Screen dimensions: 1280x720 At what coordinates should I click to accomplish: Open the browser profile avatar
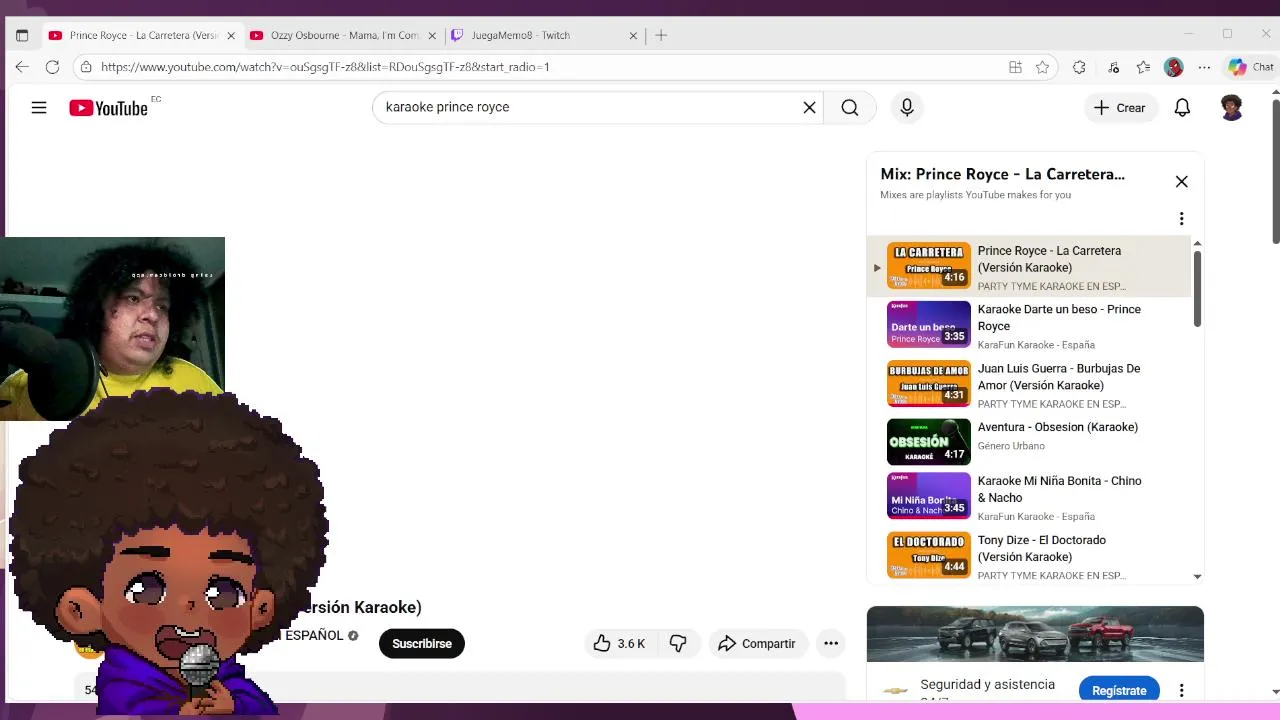(1174, 67)
